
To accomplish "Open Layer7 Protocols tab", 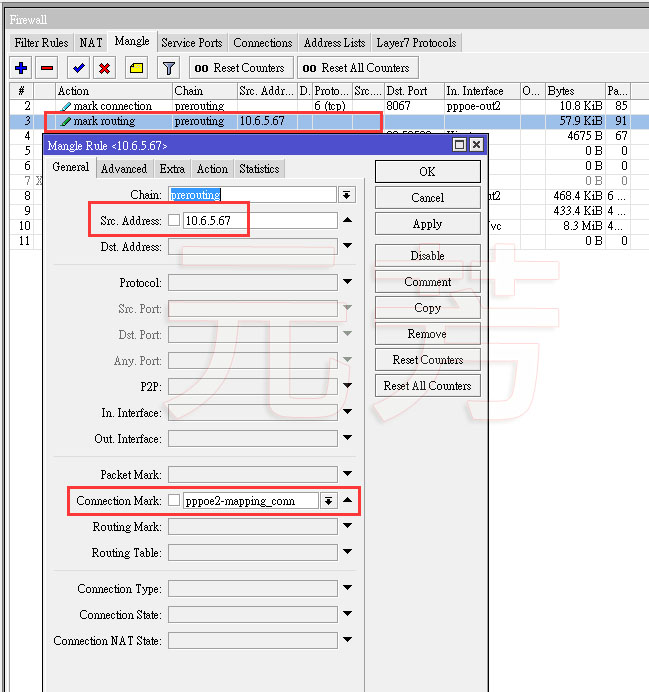I will (416, 43).
